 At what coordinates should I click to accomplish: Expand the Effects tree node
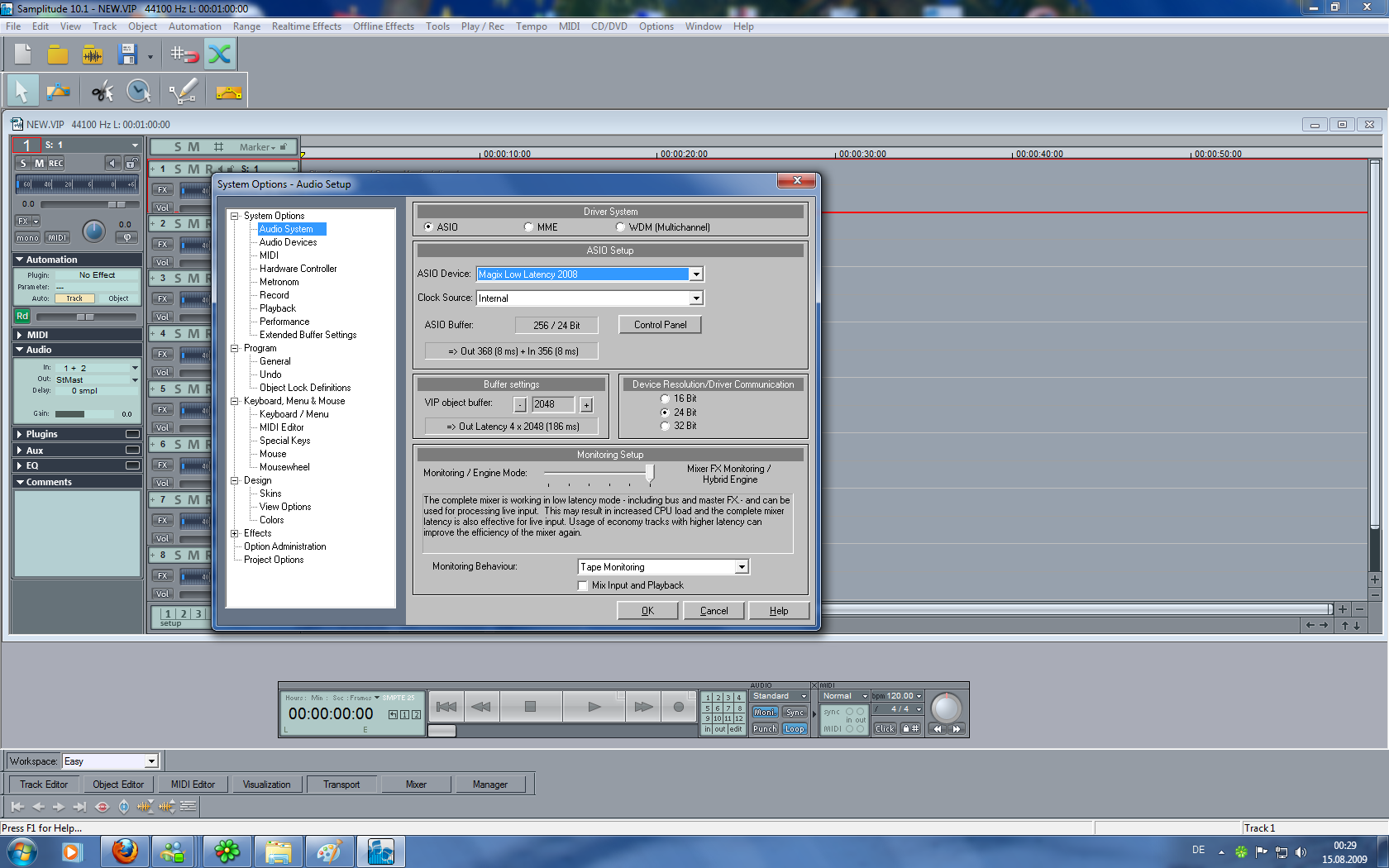coord(235,533)
